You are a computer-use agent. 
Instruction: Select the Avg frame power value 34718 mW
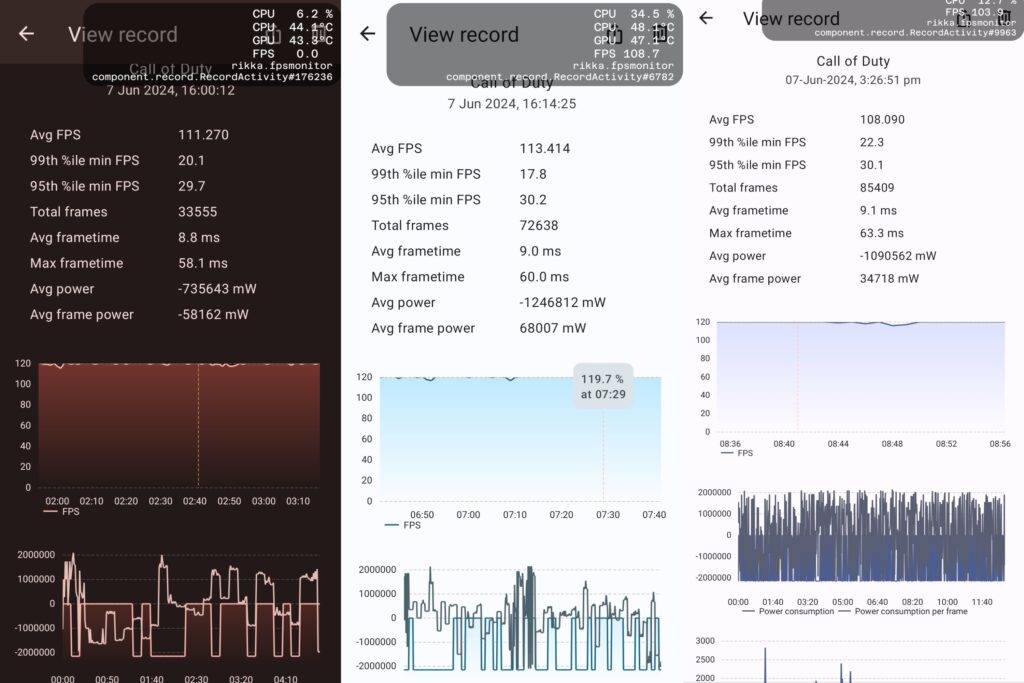click(889, 279)
